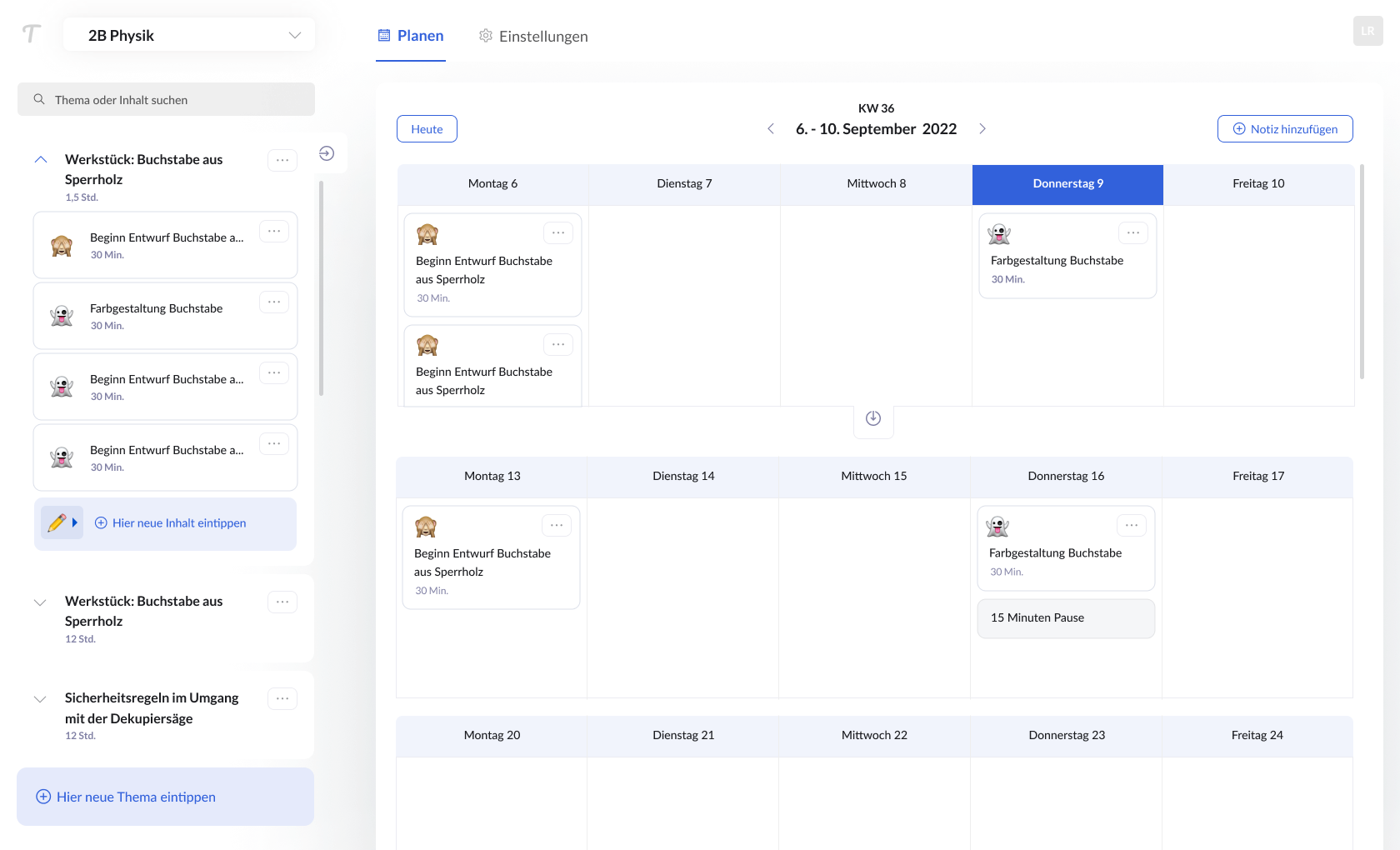Expand Sicherheitsregeln im Umgang mit der Dekupiersäge
The image size is (1400, 850).
pyautogui.click(x=40, y=699)
